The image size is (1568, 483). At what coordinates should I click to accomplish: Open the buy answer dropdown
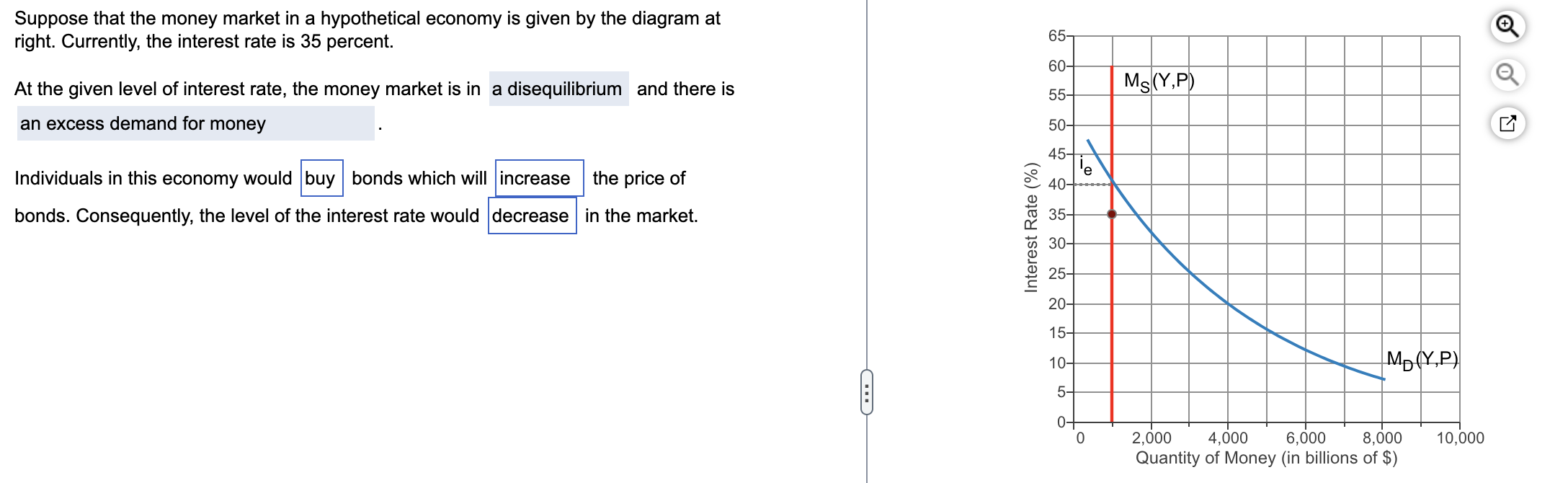coord(321,177)
